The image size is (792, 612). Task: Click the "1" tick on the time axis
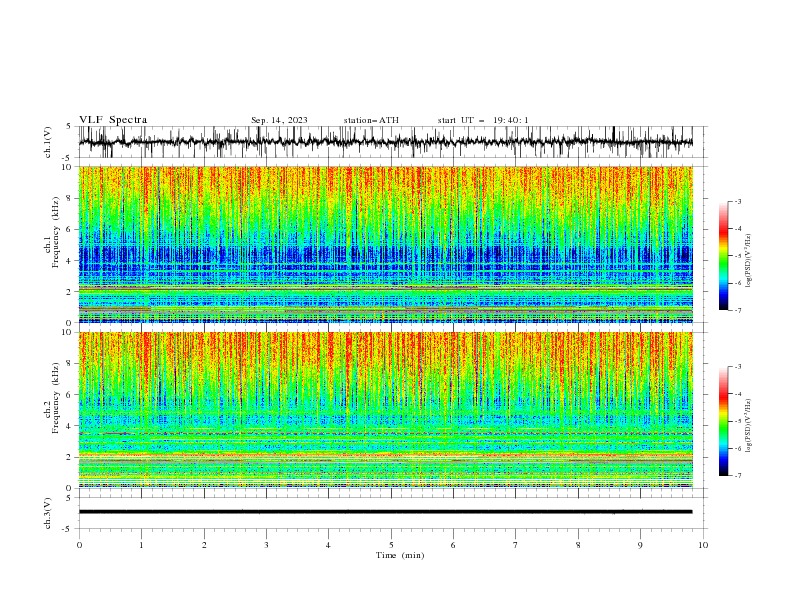(141, 545)
